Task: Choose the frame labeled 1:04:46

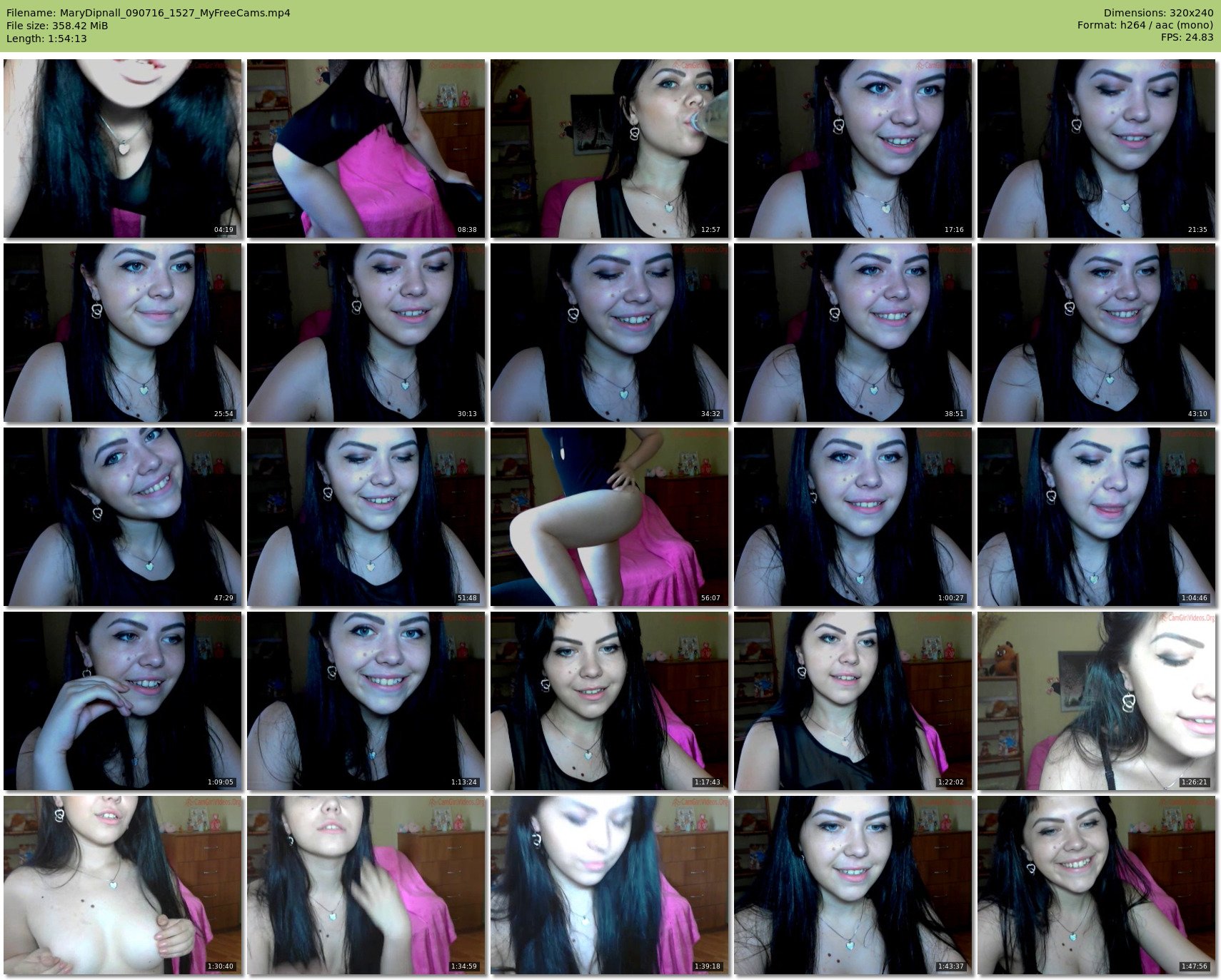Action: point(1097,517)
